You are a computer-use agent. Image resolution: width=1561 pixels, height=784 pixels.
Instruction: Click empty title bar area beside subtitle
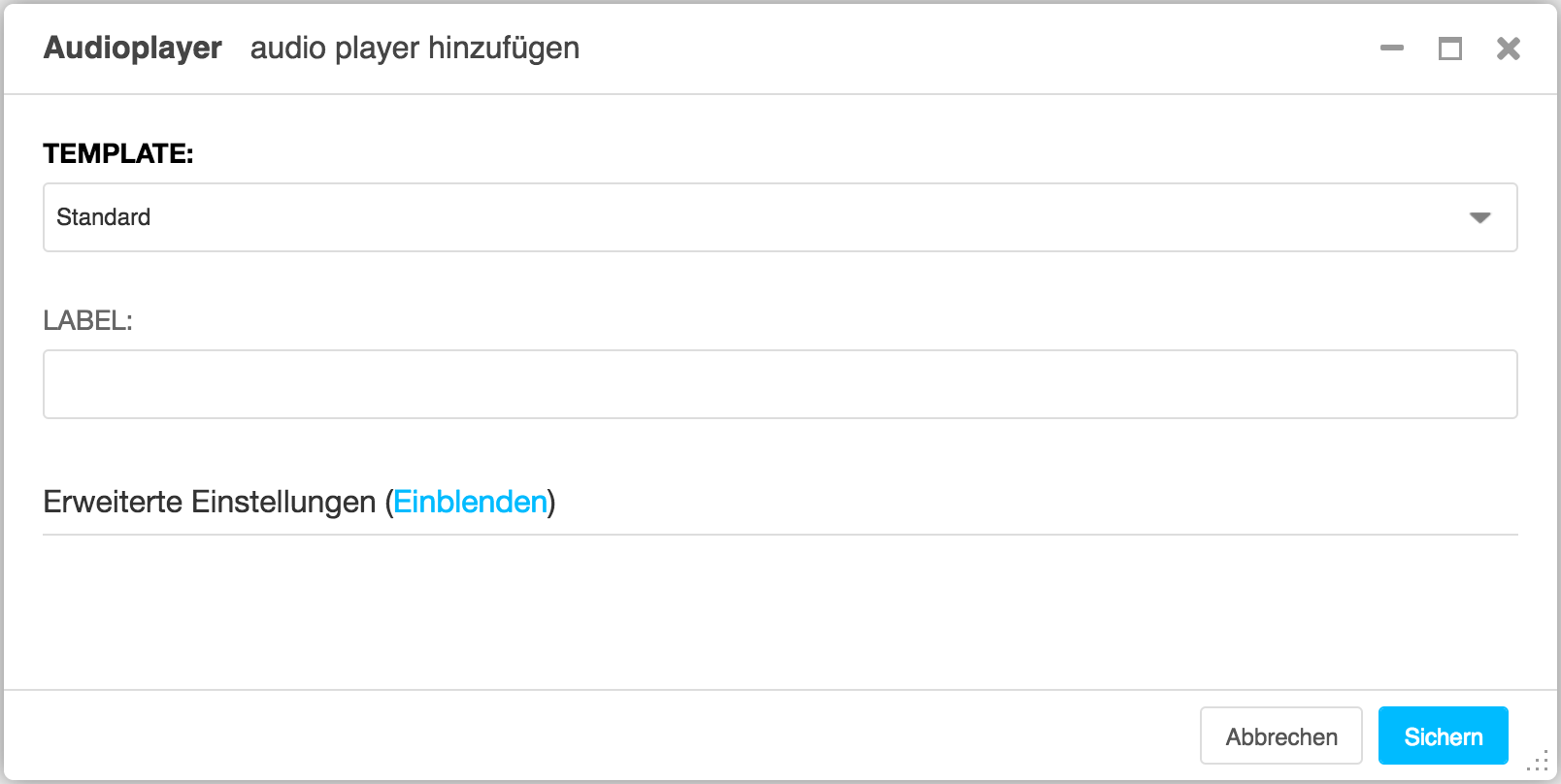pos(971,48)
